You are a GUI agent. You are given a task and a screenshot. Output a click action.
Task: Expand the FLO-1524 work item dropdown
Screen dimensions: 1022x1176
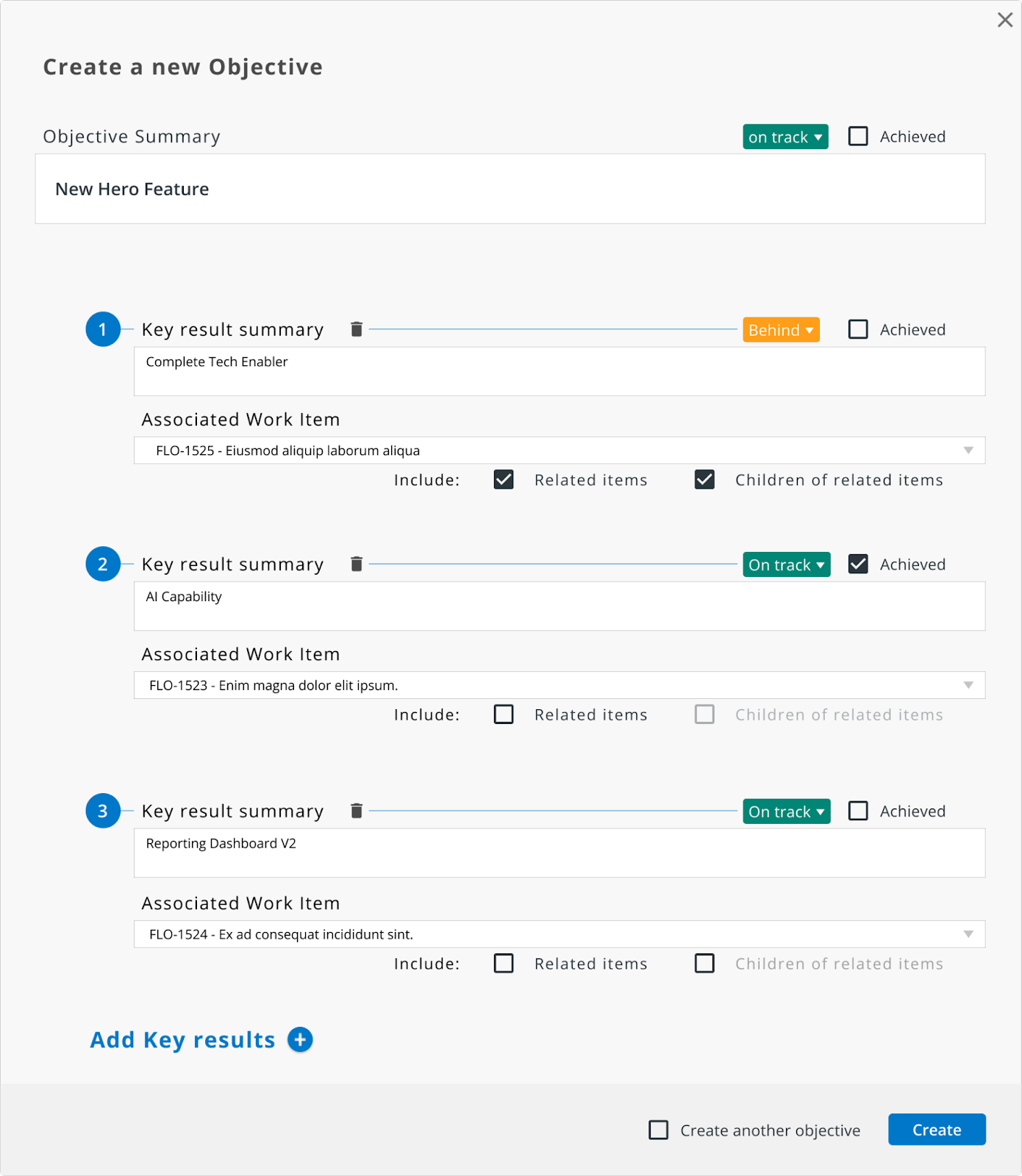tap(560, 934)
